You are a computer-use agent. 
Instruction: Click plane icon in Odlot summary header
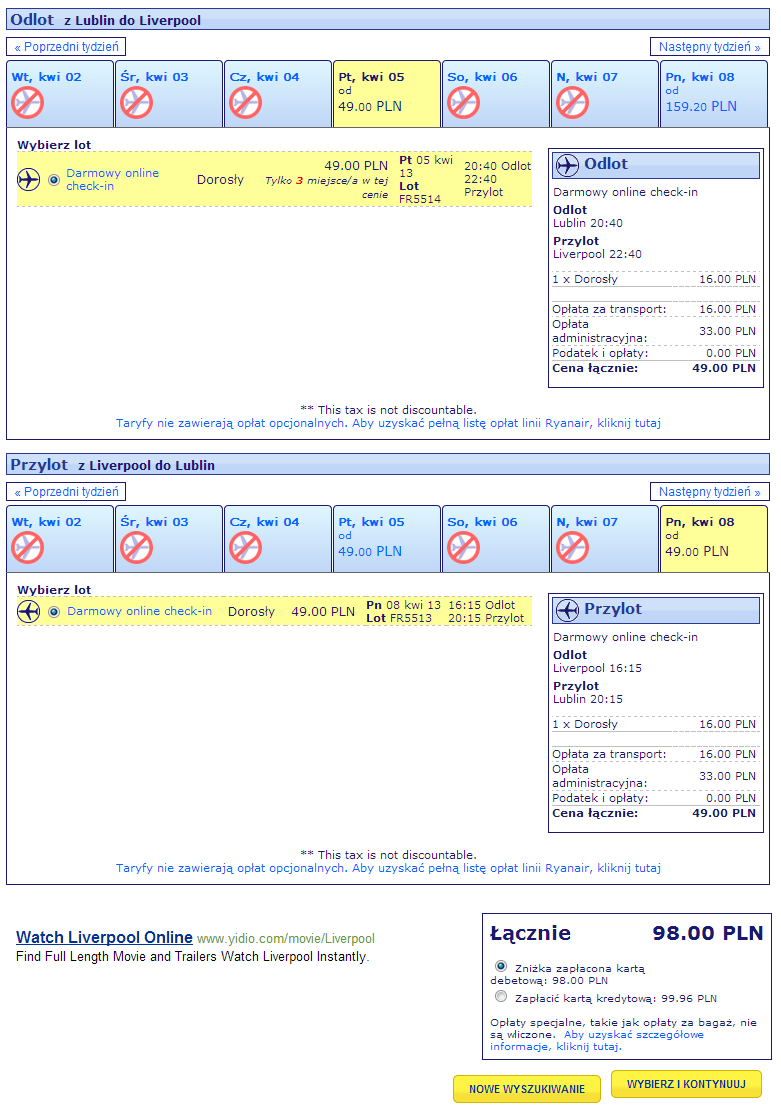(567, 165)
